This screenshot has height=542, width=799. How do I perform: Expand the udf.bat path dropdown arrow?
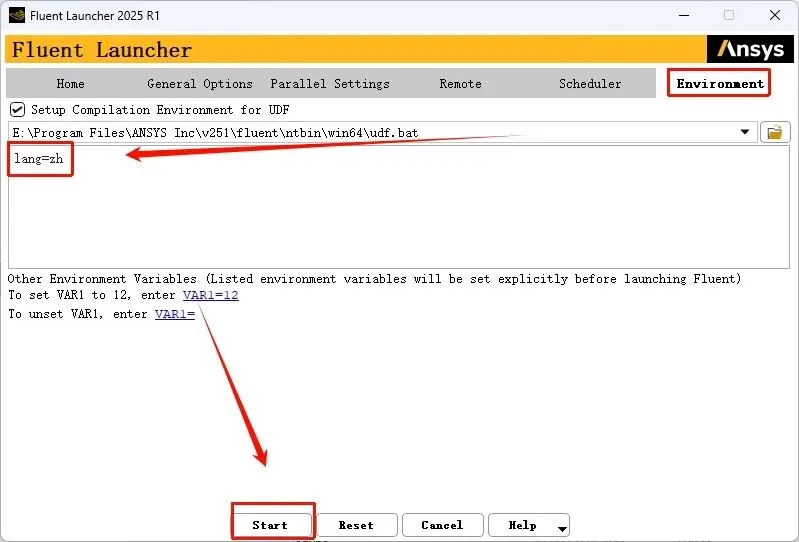tap(744, 132)
